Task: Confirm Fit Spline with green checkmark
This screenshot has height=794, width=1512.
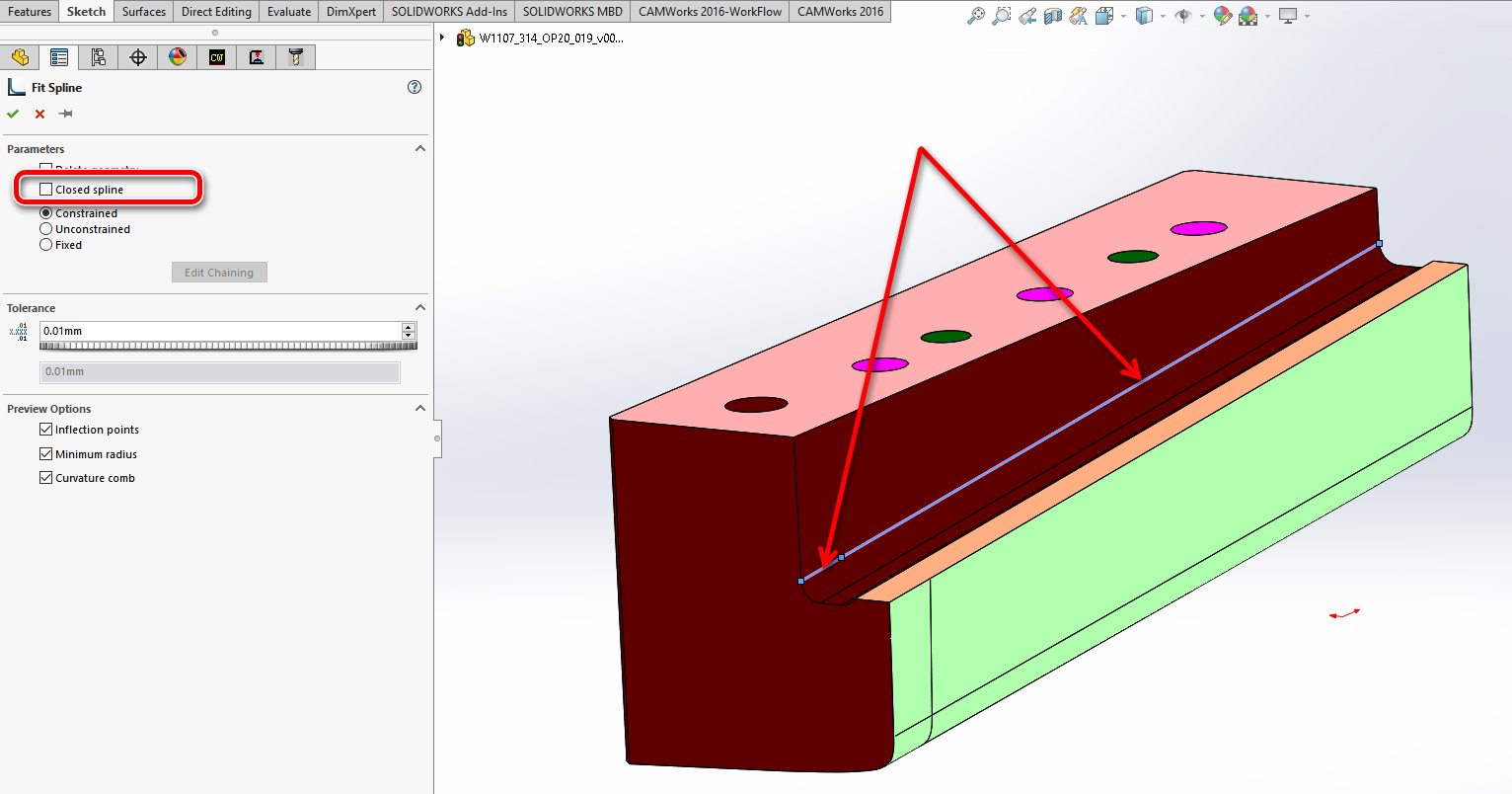Action: (13, 114)
